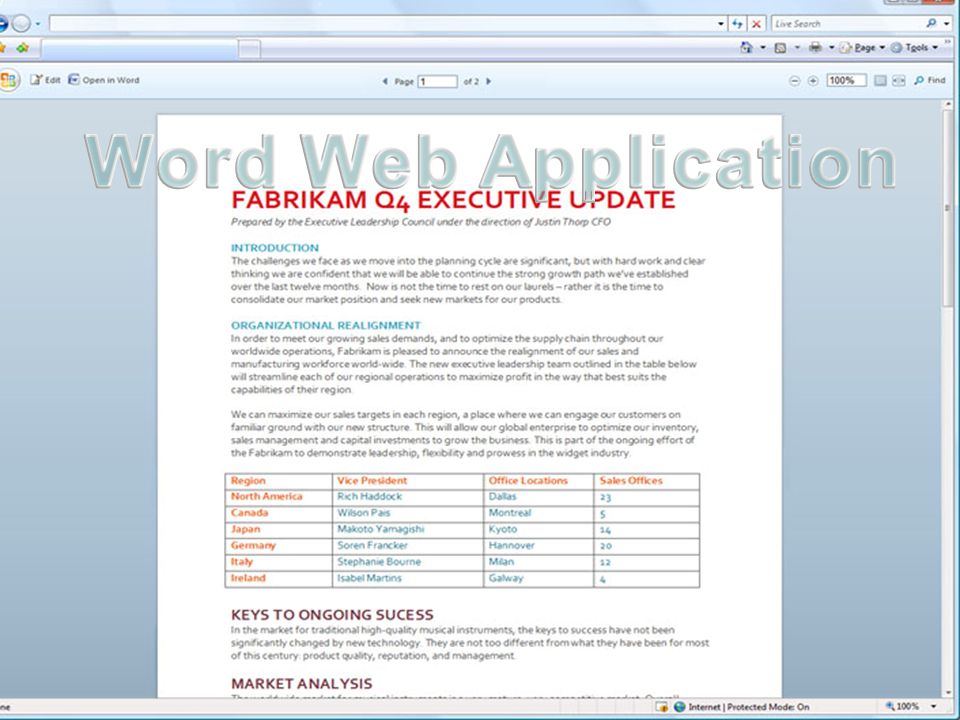Click the status bar 100% zoom button
This screenshot has width=960, height=720.
point(902,707)
